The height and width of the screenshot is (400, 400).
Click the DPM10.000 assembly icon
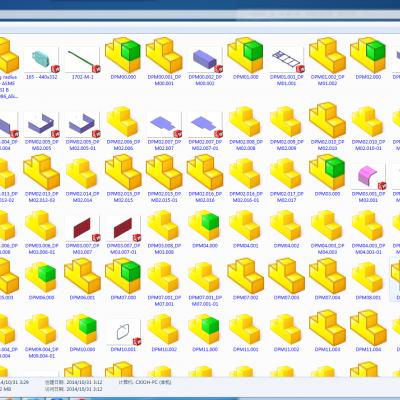(82, 329)
